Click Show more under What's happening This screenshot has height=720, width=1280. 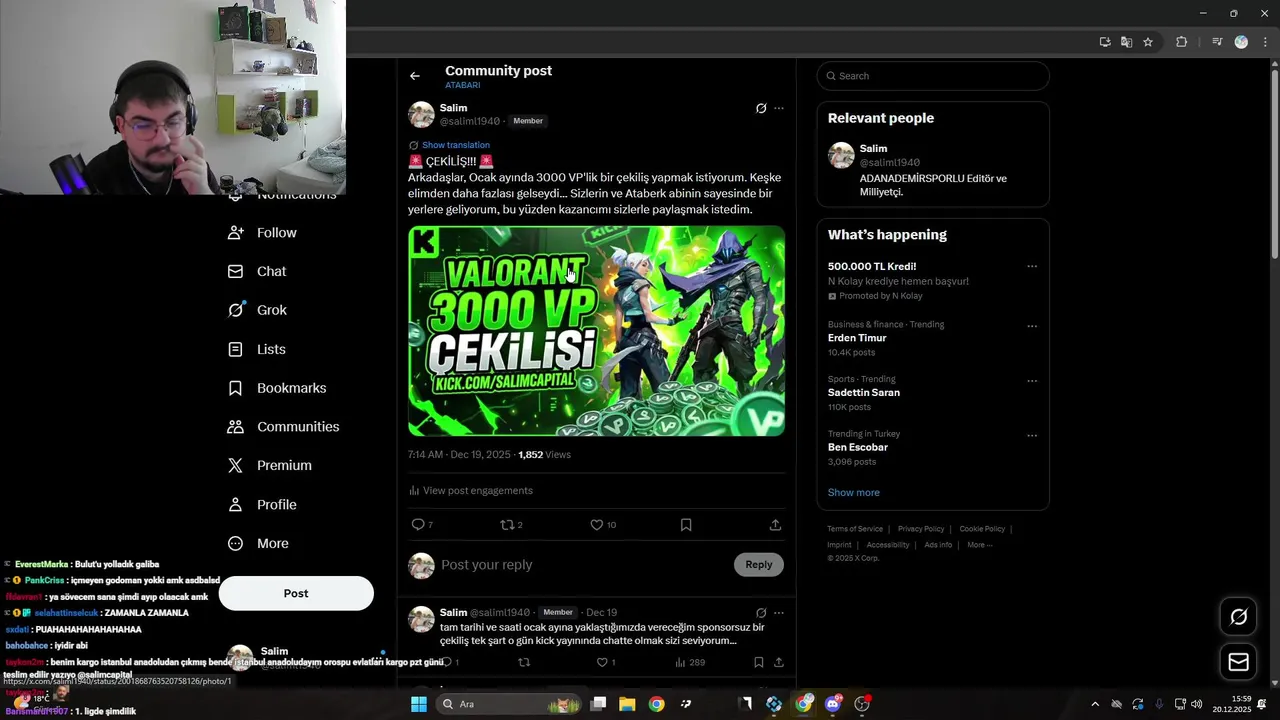(x=854, y=493)
